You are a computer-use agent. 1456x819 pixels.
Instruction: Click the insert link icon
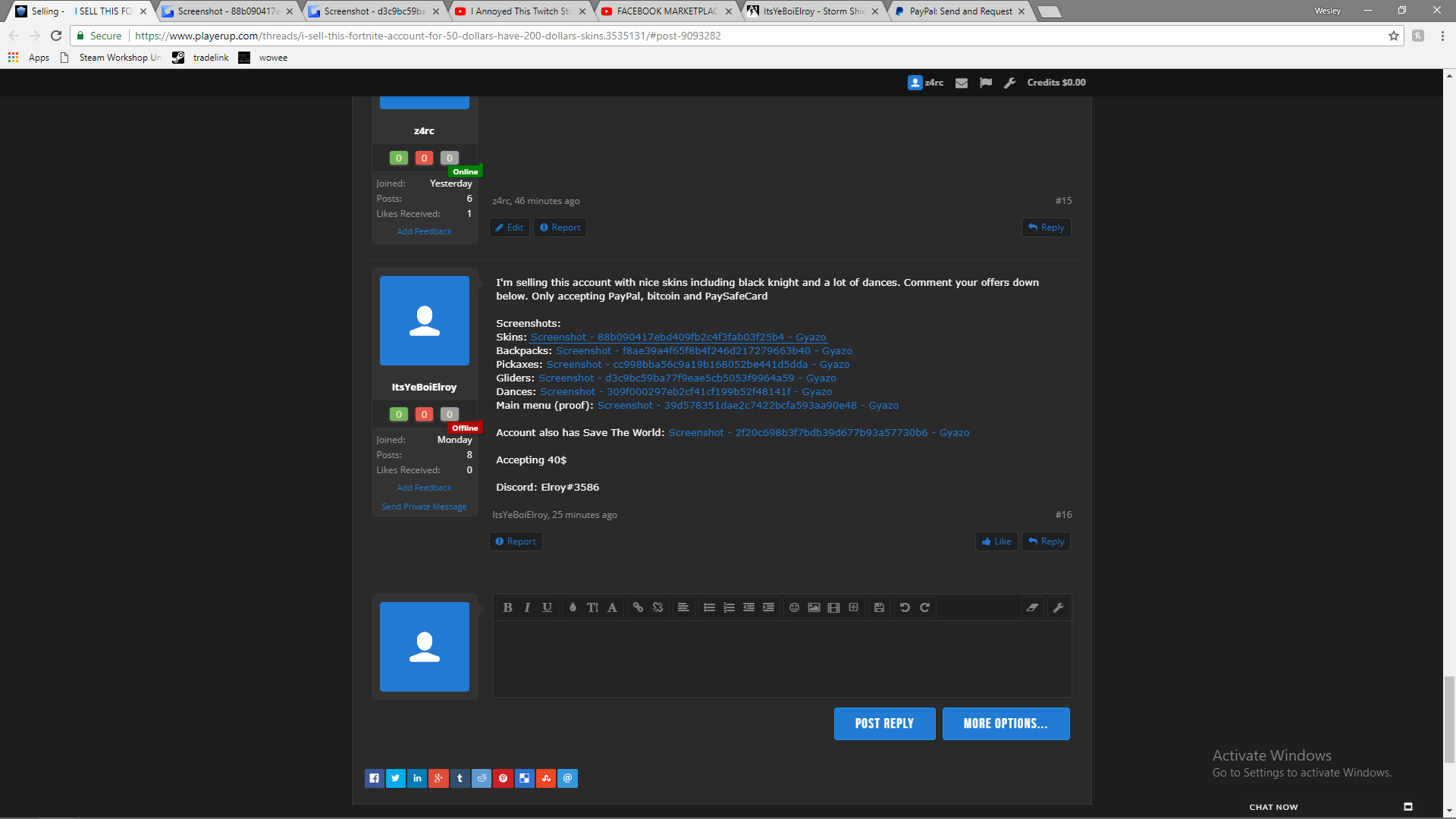coord(638,607)
